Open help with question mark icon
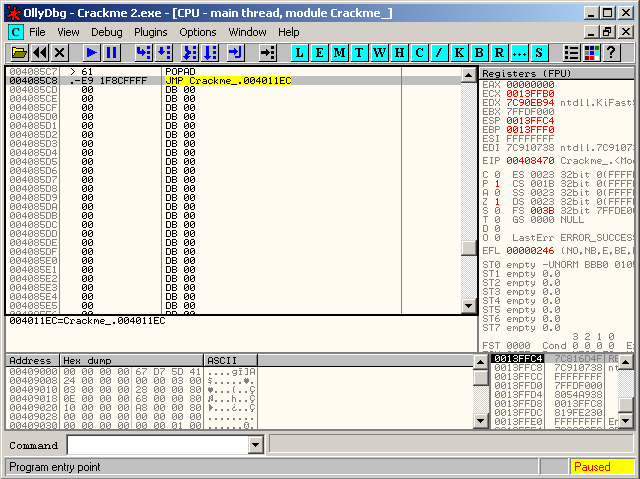The width and height of the screenshot is (640, 479). tap(611, 53)
